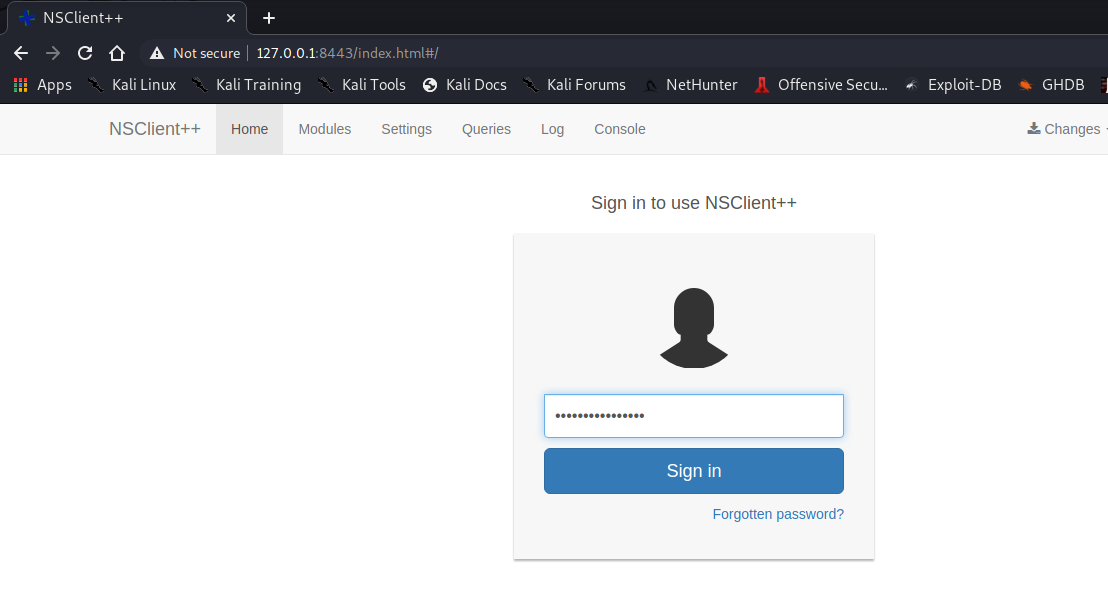Click the browser back arrow

tap(21, 53)
